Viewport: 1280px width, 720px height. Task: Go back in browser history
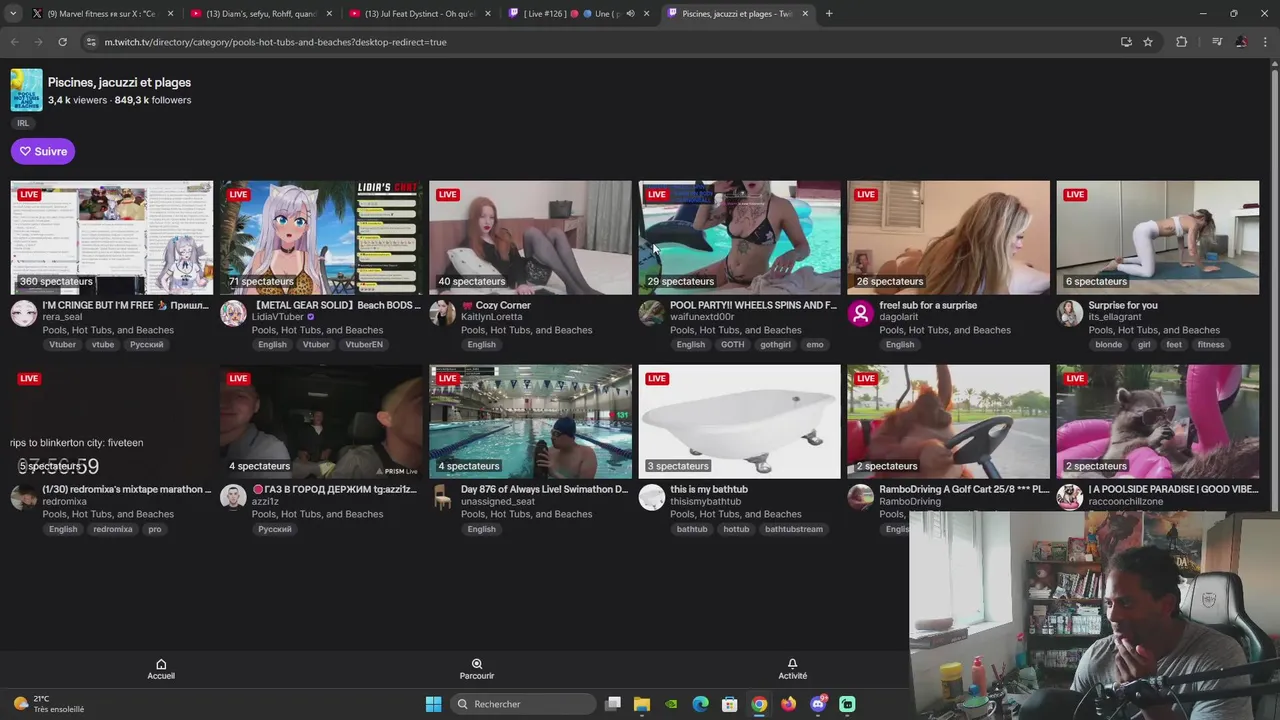click(14, 42)
